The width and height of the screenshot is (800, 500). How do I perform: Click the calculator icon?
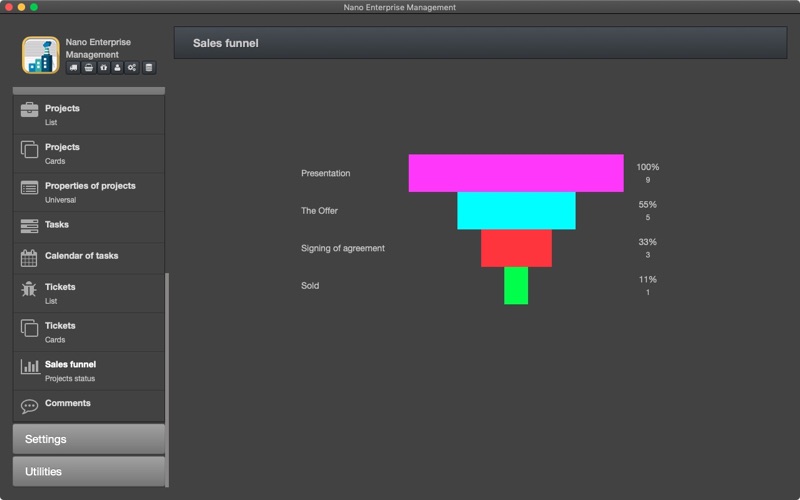tap(149, 68)
